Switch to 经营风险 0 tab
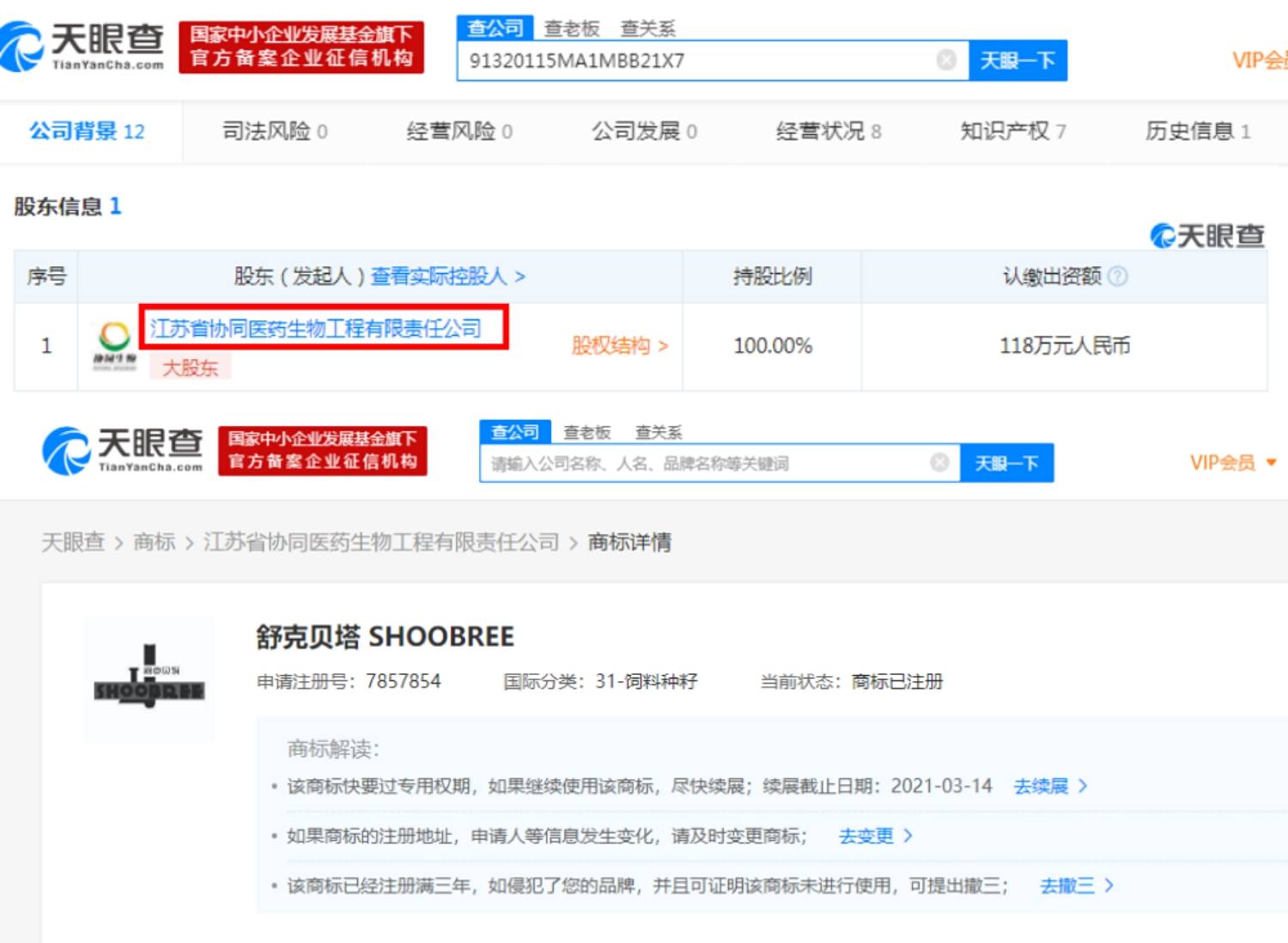The width and height of the screenshot is (1288, 943). (459, 131)
